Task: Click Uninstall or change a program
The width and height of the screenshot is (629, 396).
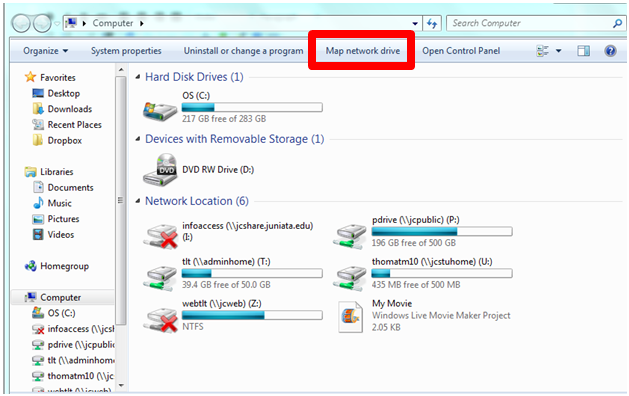Action: (243, 51)
